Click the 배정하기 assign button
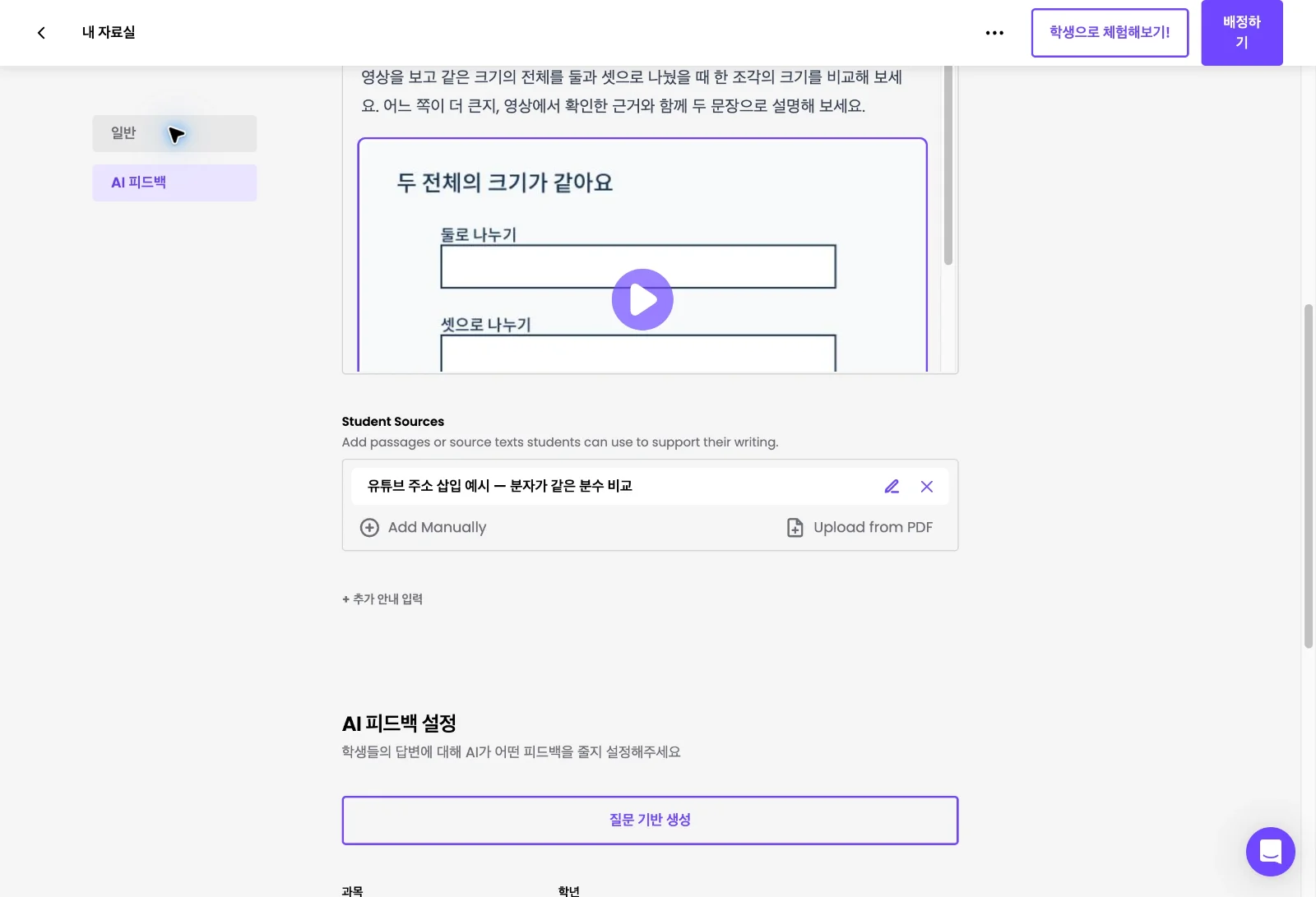Screen dimensions: 1316x897 click(x=1241, y=33)
